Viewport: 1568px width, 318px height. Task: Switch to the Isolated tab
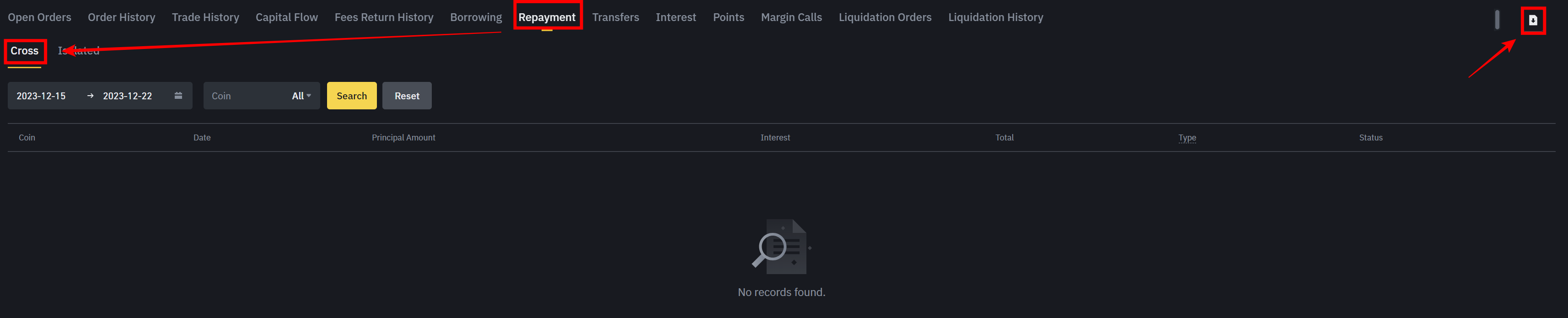pyautogui.click(x=79, y=51)
